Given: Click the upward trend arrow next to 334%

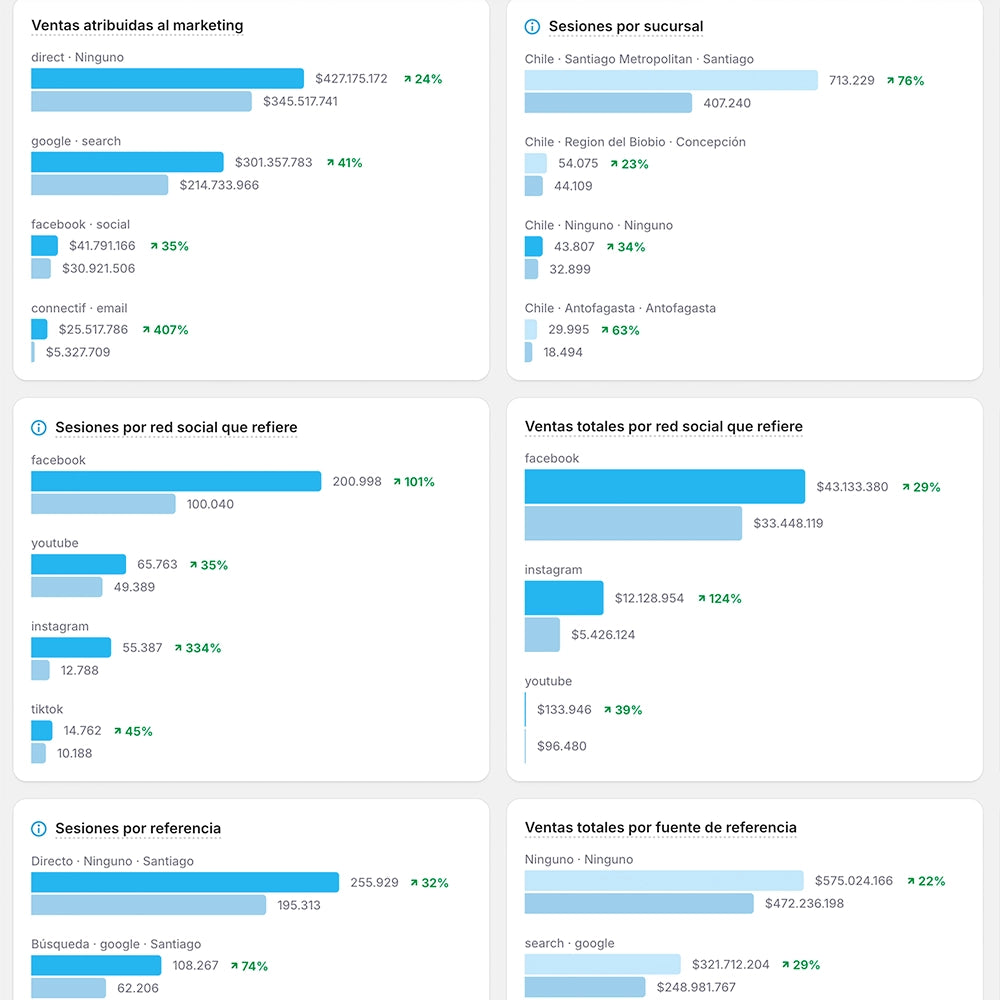Looking at the screenshot, I should (178, 648).
